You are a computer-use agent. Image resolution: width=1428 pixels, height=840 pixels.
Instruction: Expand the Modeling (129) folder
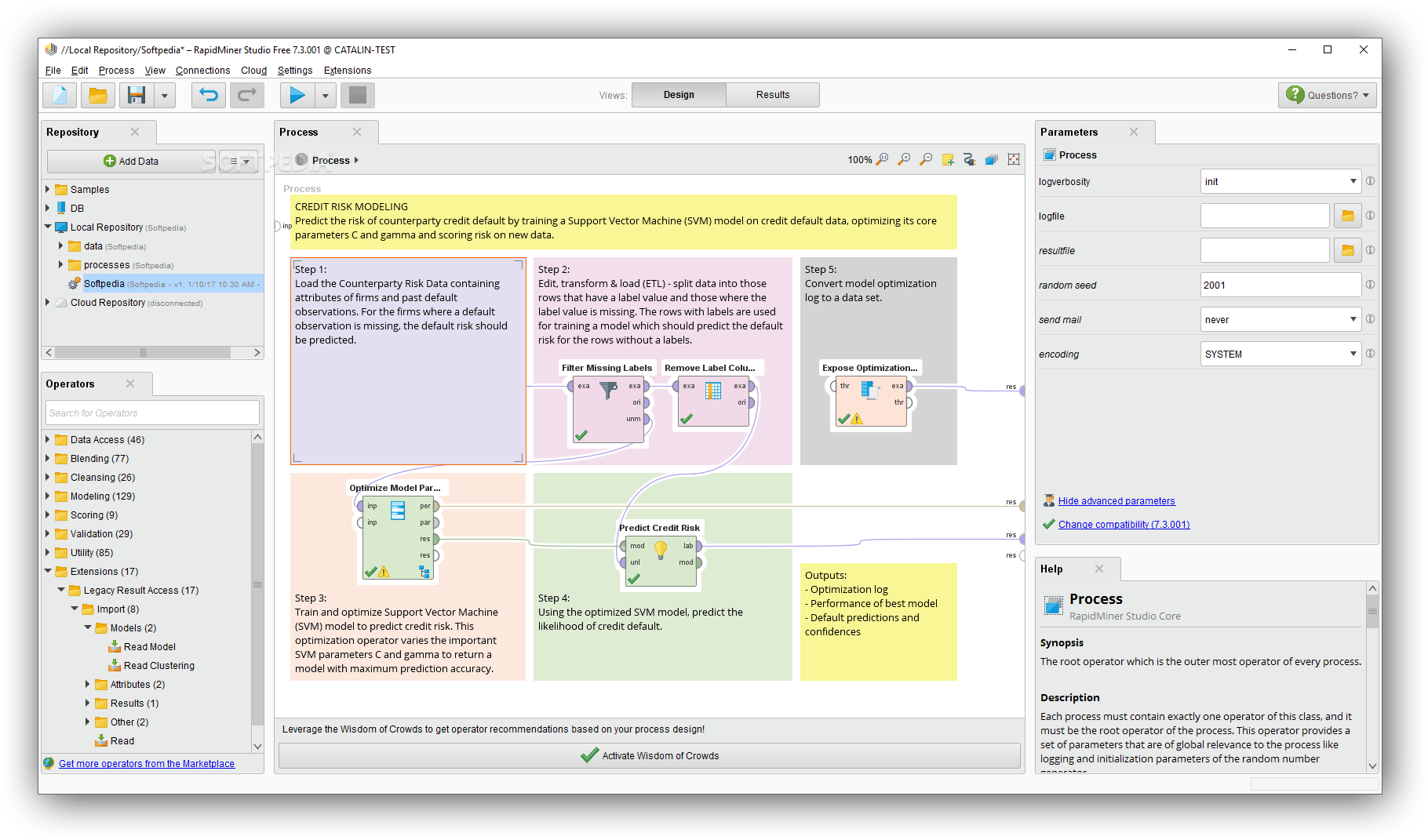(48, 496)
